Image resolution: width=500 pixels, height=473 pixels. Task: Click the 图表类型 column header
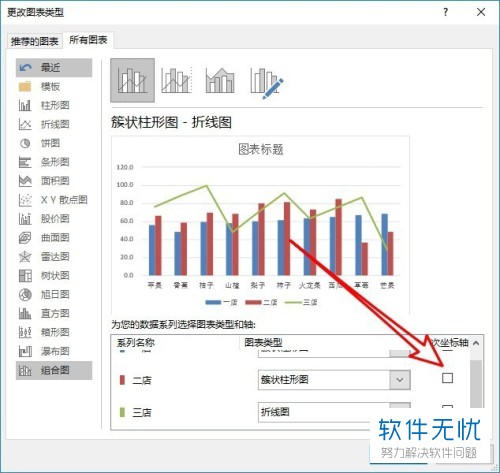[x=263, y=343]
